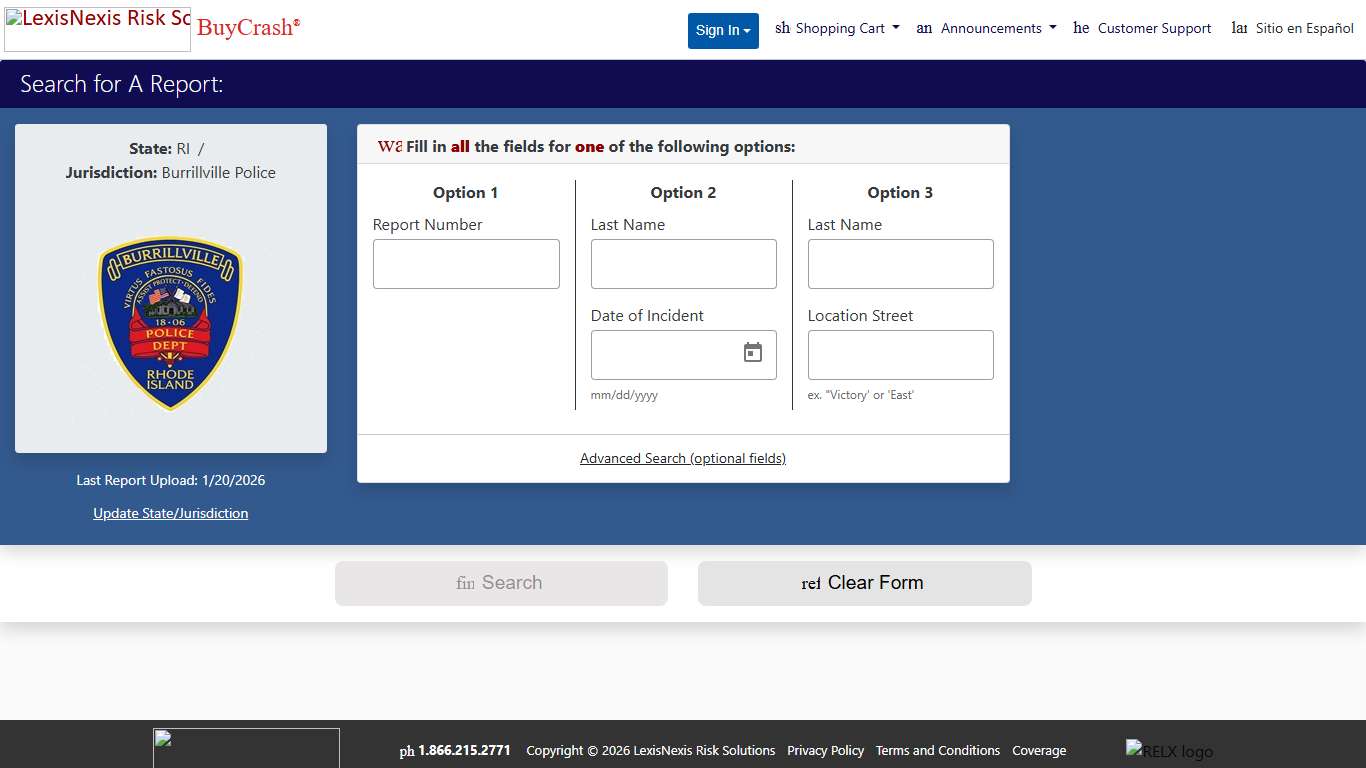Open the Terms and Conditions footer link
The width and height of the screenshot is (1366, 768).
pos(938,751)
